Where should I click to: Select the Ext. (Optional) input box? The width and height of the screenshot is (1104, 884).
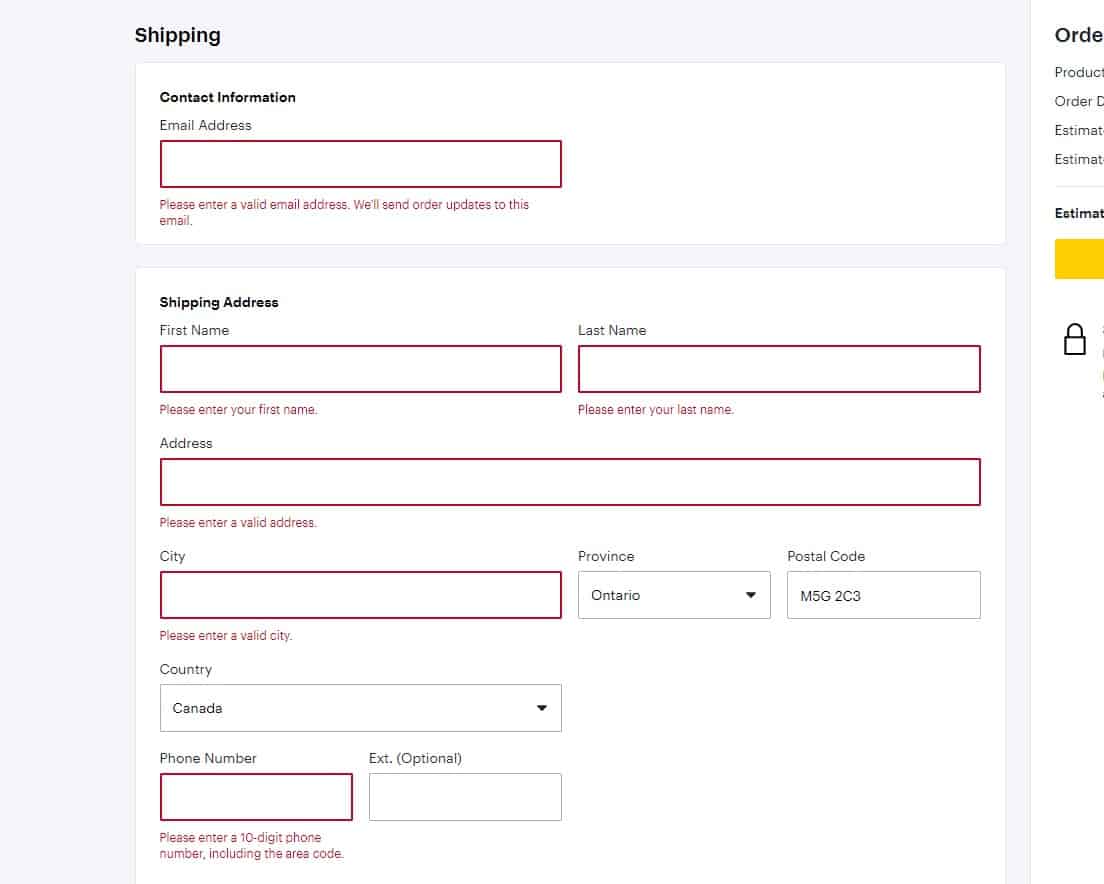pos(465,797)
